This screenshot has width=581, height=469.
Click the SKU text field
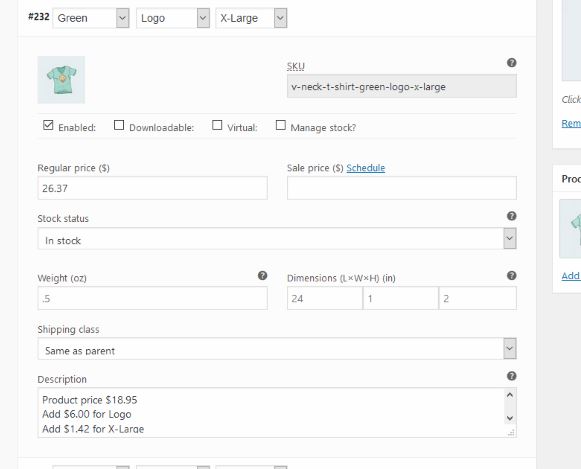402,86
